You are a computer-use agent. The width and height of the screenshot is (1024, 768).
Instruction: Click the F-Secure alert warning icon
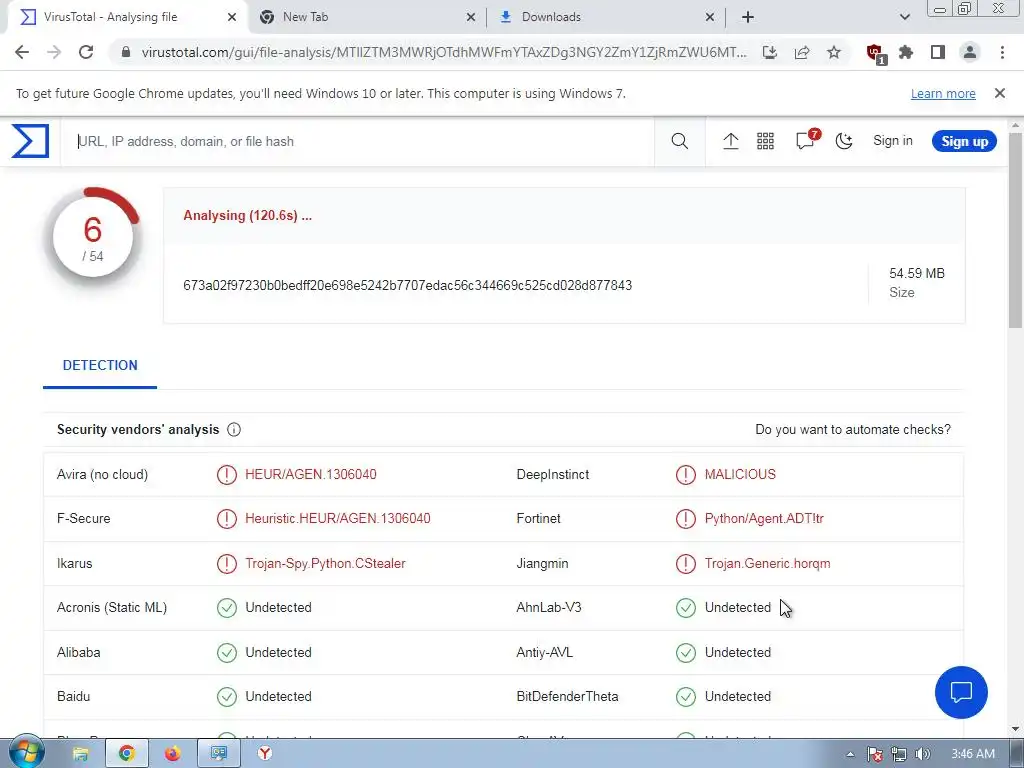[227, 519]
